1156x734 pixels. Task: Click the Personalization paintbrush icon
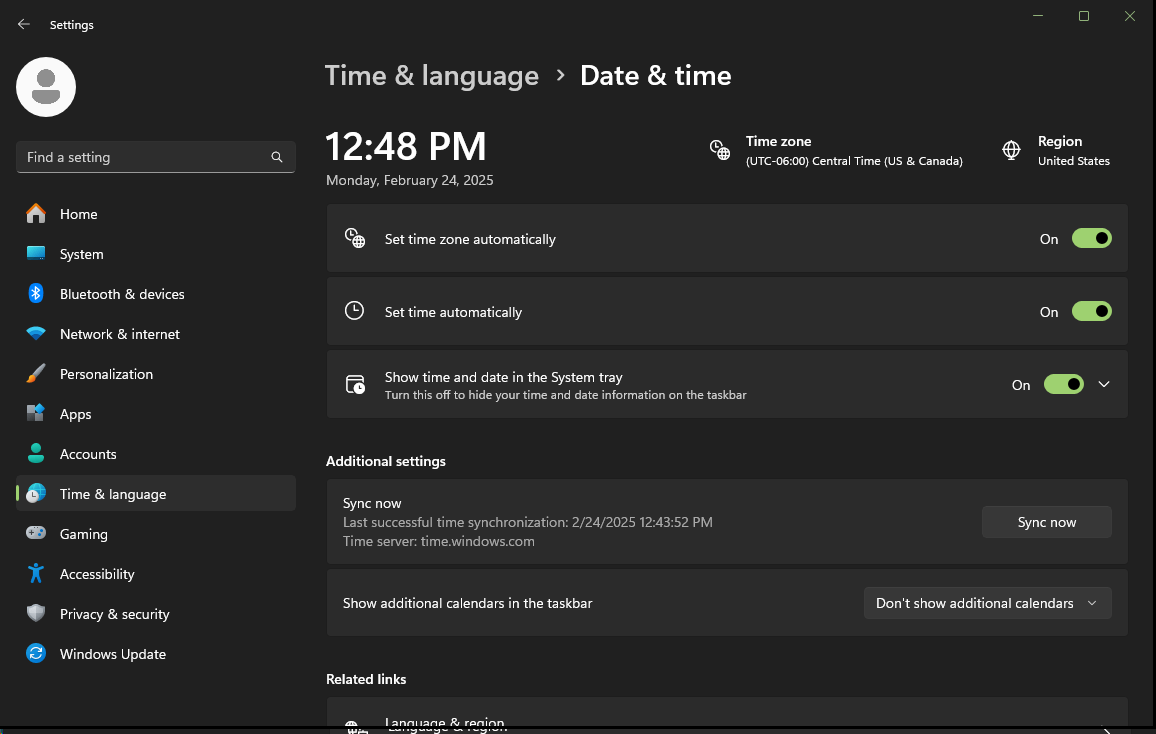click(x=36, y=374)
